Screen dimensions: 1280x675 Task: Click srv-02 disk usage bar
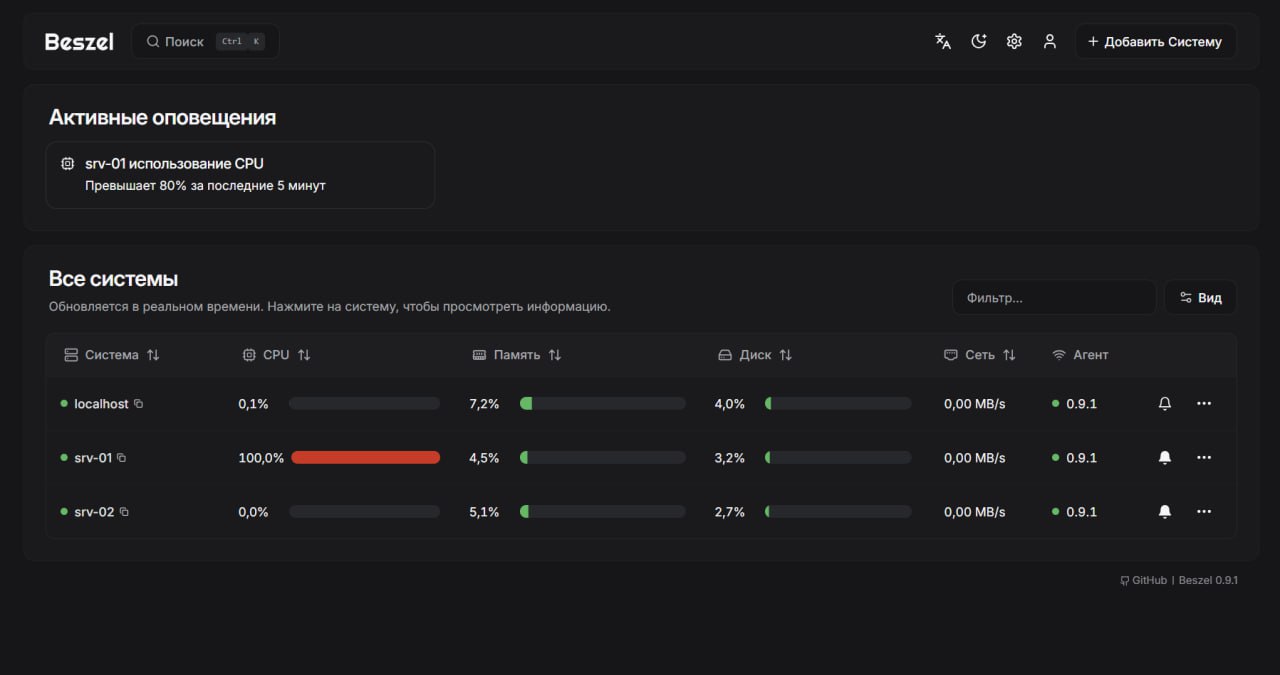coord(838,512)
